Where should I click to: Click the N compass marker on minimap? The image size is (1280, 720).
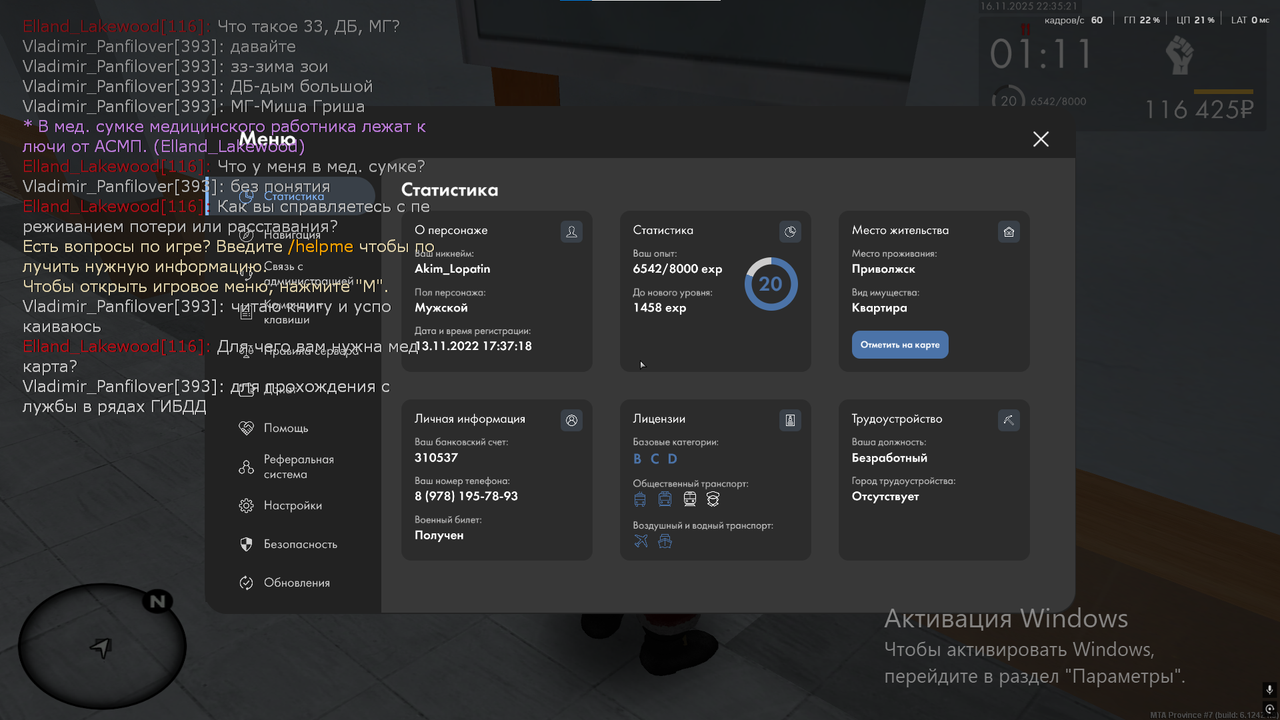point(157,602)
